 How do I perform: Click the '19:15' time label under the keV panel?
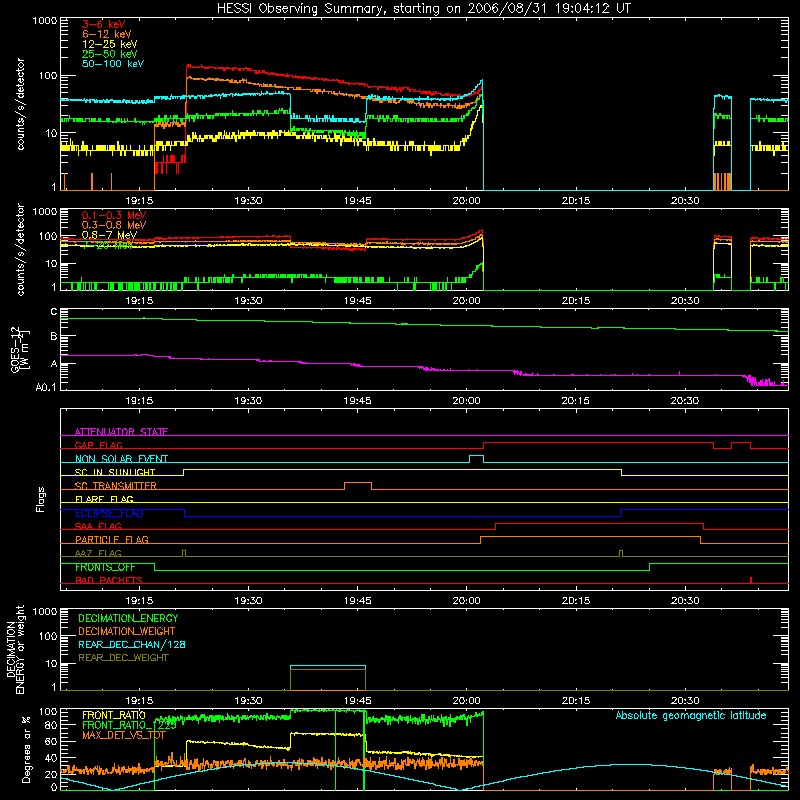click(x=139, y=200)
